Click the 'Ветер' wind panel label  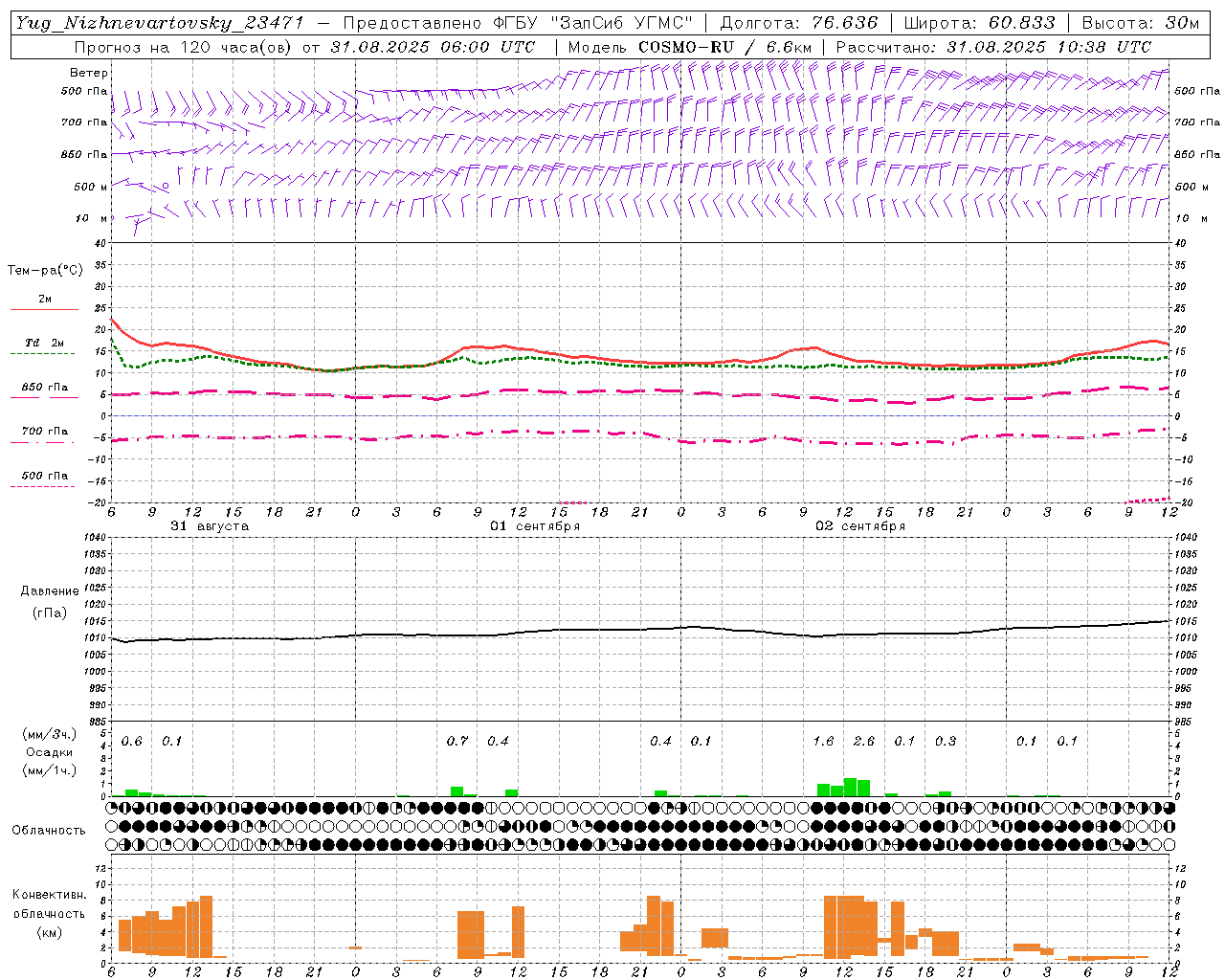[89, 73]
